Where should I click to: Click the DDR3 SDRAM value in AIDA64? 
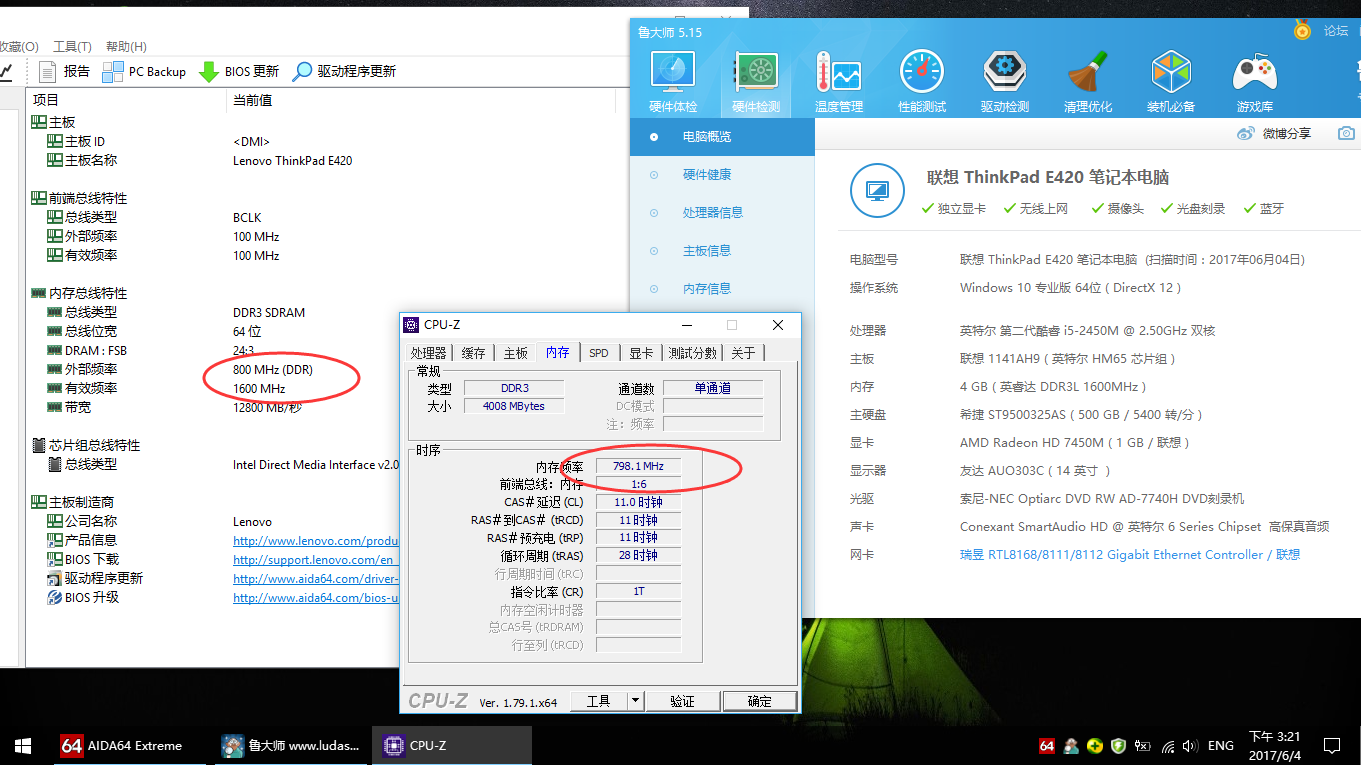click(269, 312)
